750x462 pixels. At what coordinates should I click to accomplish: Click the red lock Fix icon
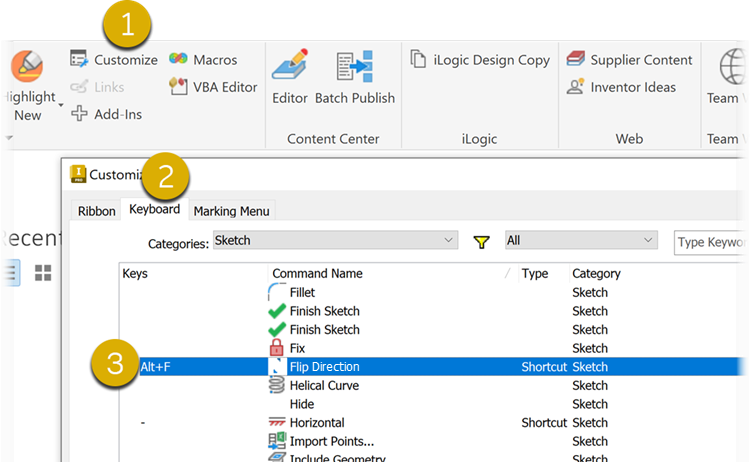276,348
